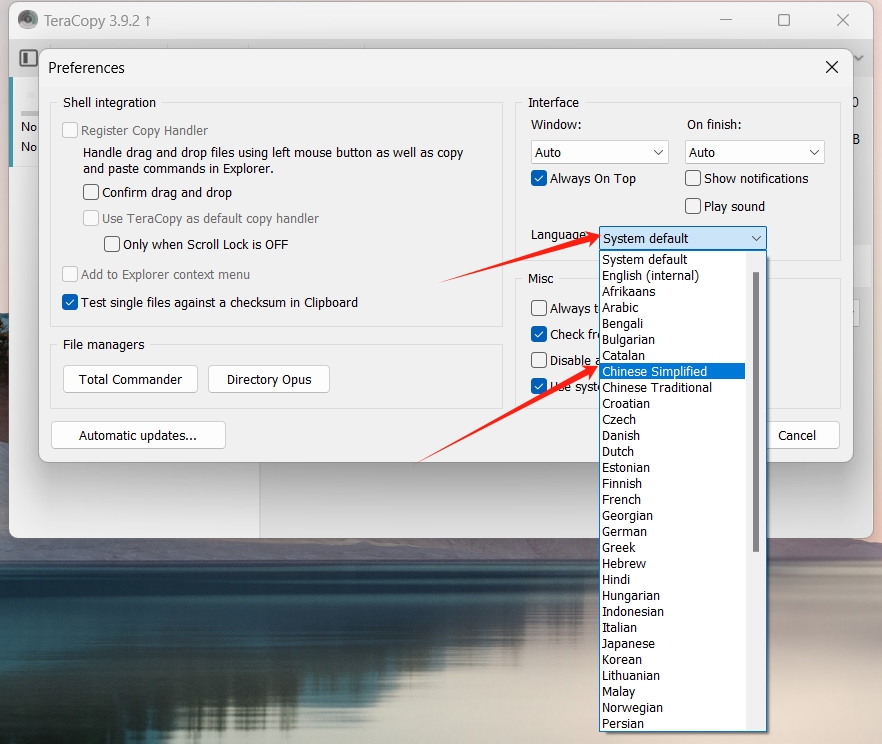The width and height of the screenshot is (882, 744).
Task: Select Georgian language option
Action: point(673,516)
